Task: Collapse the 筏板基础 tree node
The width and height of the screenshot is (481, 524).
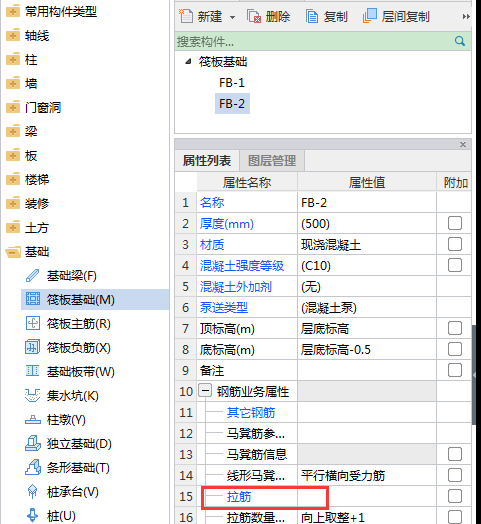Action: [188, 61]
